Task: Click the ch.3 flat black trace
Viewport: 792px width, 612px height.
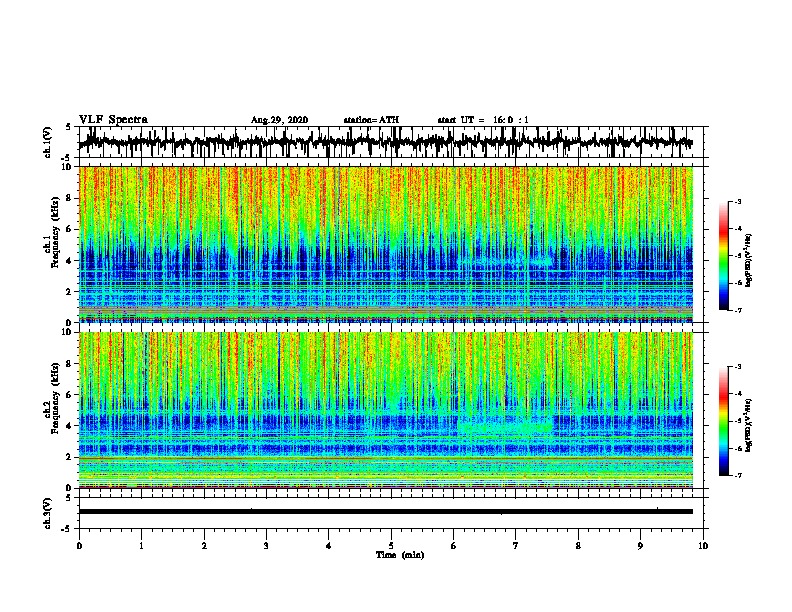Action: (385, 512)
